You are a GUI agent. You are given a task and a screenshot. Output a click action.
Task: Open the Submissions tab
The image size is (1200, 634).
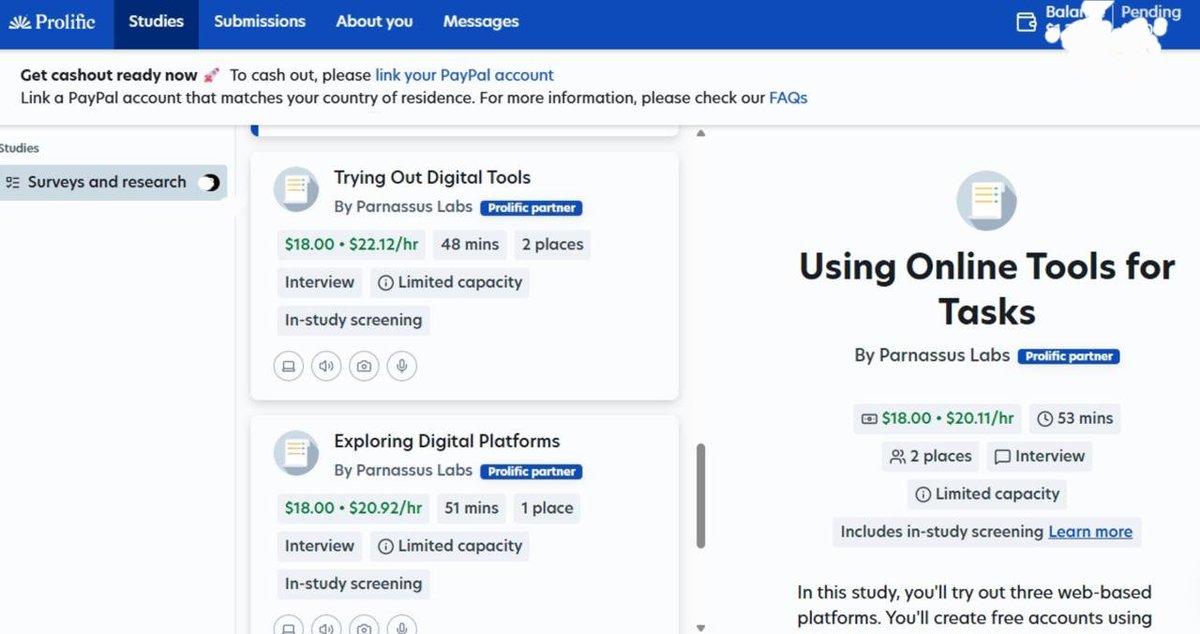tap(260, 21)
